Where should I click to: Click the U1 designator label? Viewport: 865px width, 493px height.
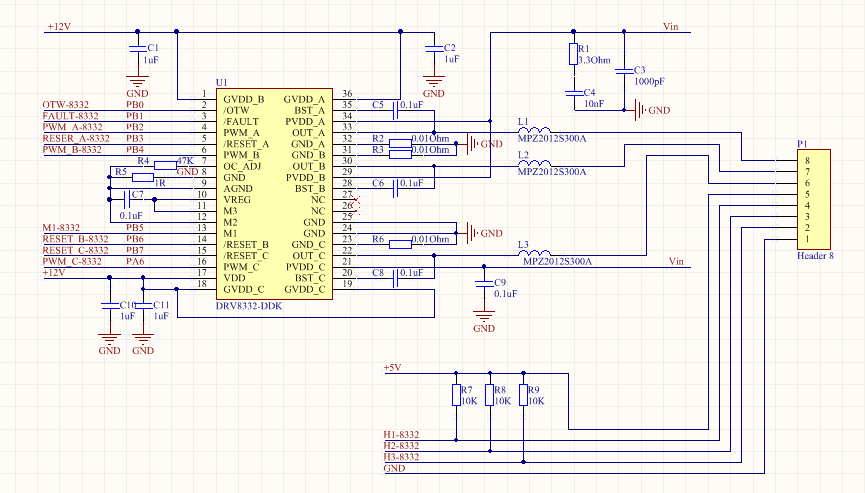tap(221, 82)
